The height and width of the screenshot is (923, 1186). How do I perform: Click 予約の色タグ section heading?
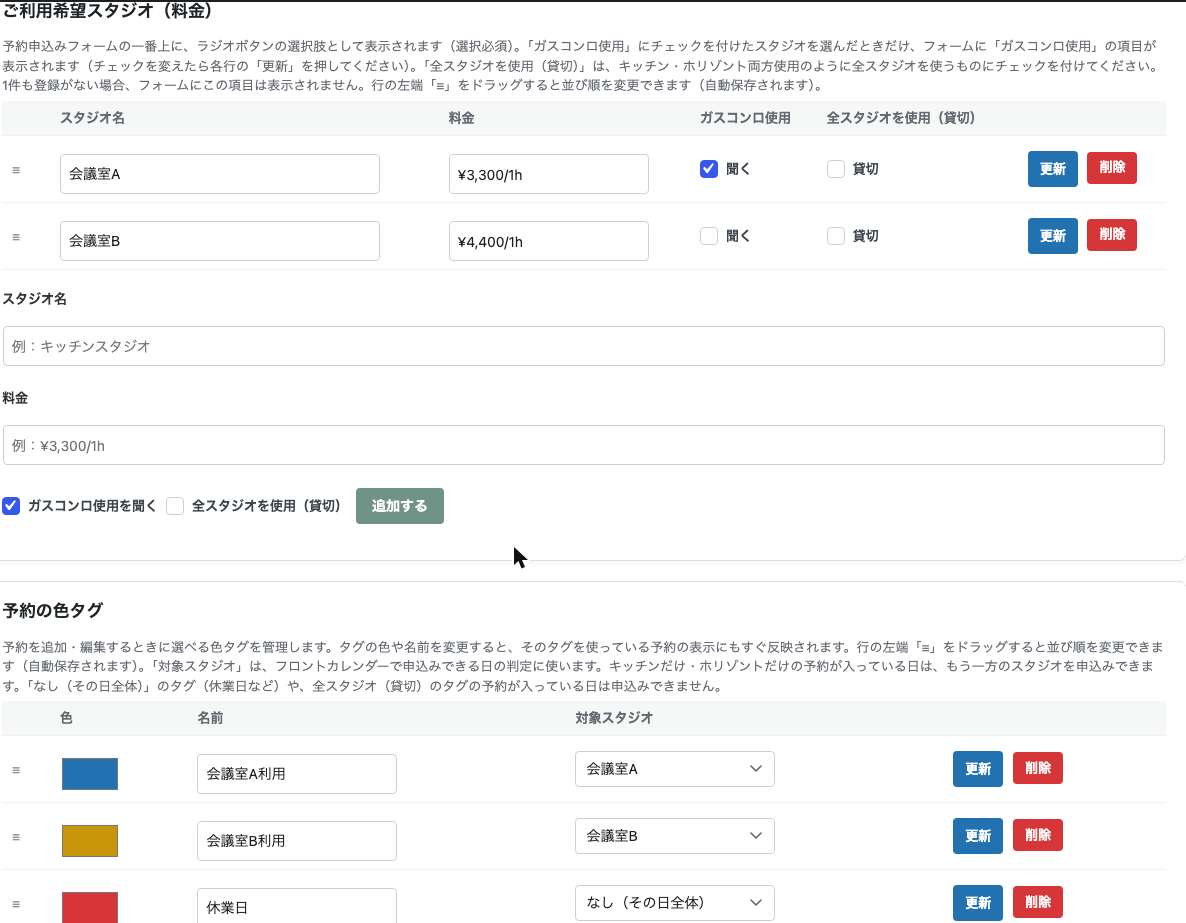click(53, 610)
